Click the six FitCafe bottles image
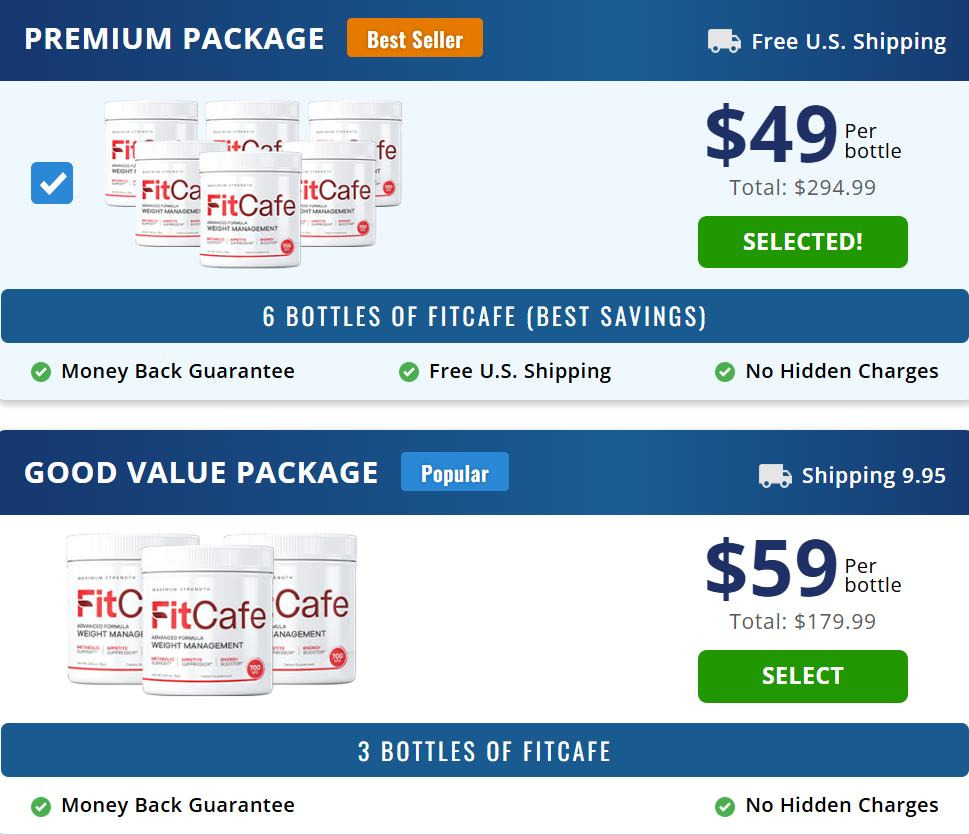 (x=252, y=182)
